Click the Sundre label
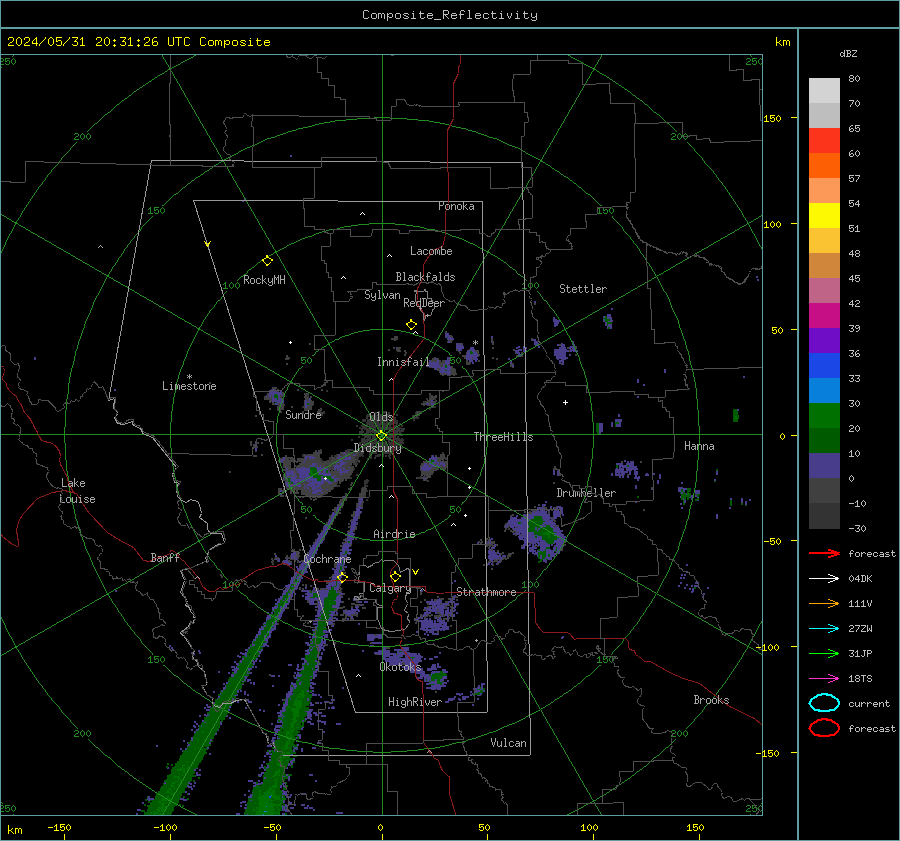 303,414
